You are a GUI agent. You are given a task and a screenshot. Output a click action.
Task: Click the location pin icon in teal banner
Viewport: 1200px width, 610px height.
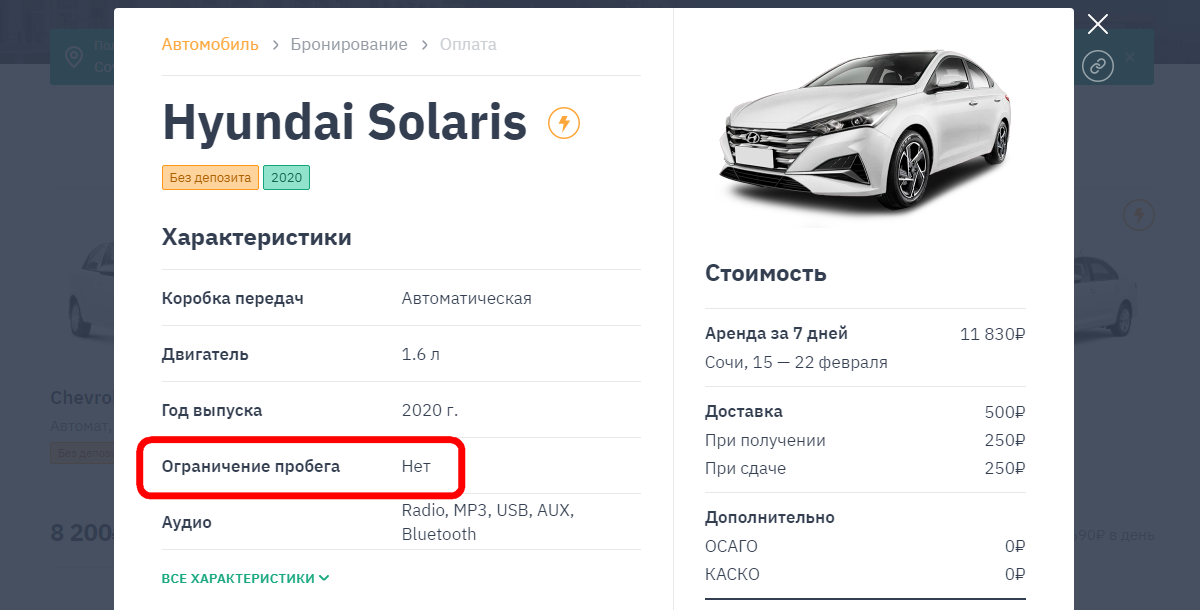(x=74, y=56)
